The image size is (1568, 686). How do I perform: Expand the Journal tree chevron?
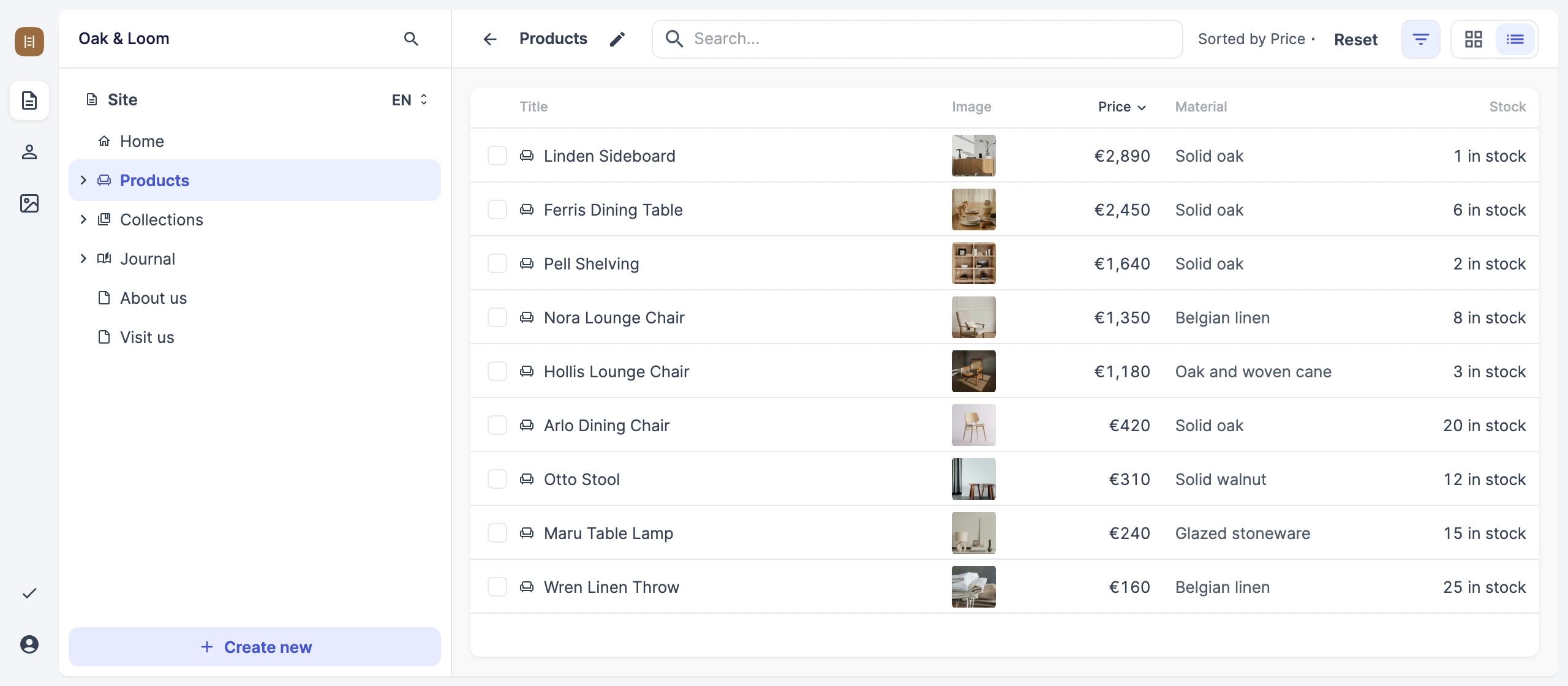pos(83,258)
